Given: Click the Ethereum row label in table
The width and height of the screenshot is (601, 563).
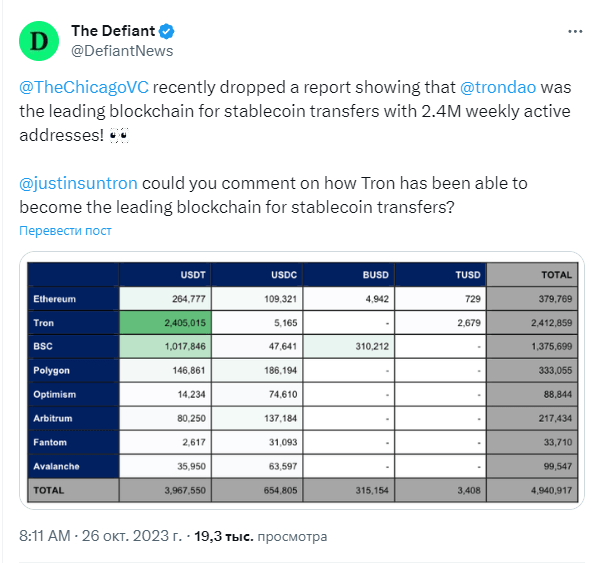Looking at the screenshot, I should pos(73,299).
